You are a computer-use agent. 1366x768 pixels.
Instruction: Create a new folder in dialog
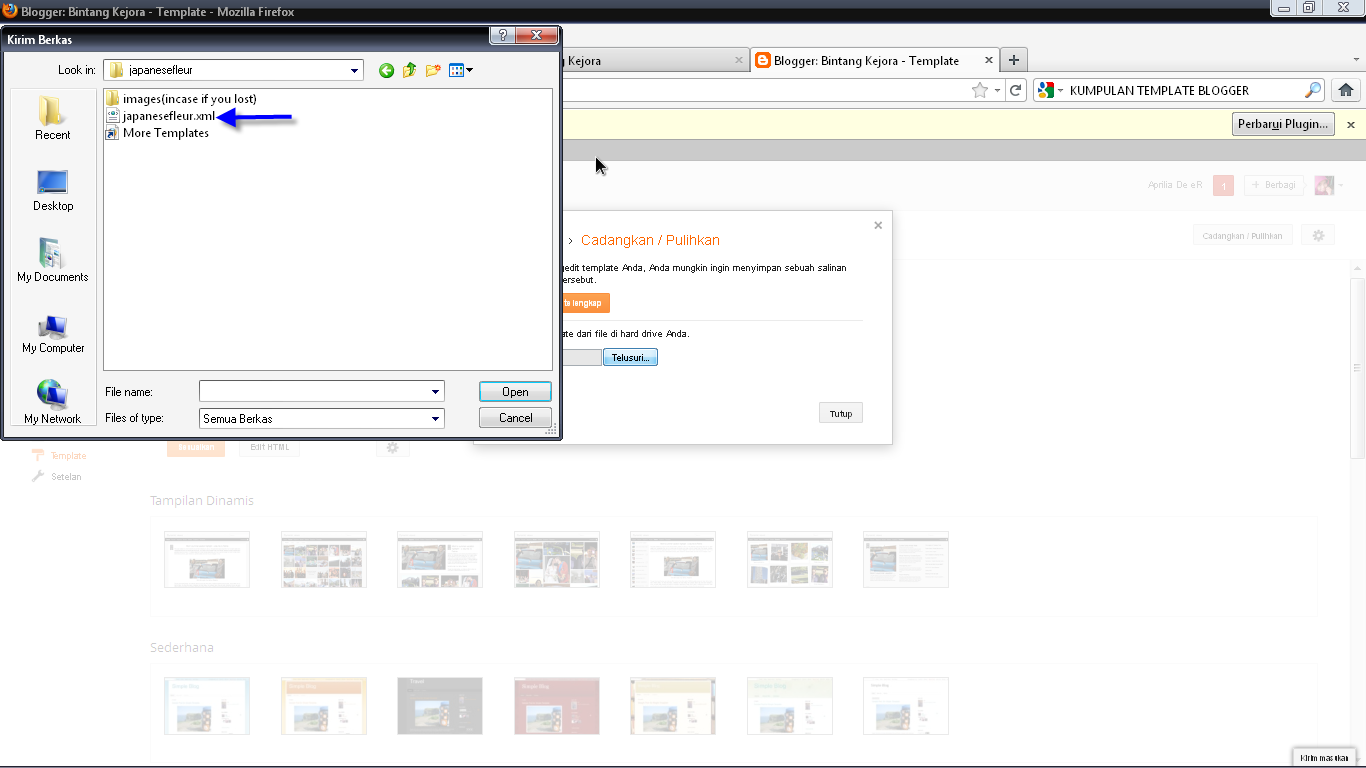coord(433,70)
